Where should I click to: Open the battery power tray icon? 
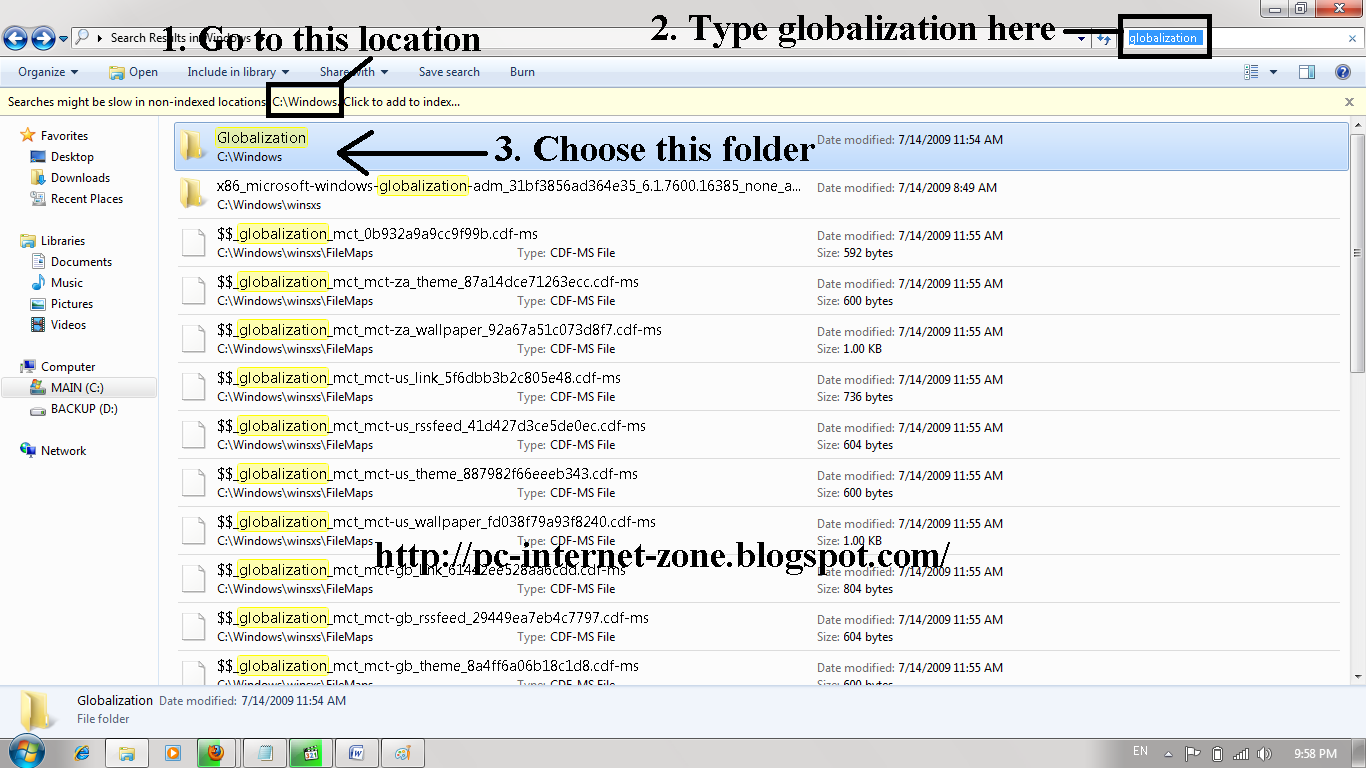tap(1217, 754)
